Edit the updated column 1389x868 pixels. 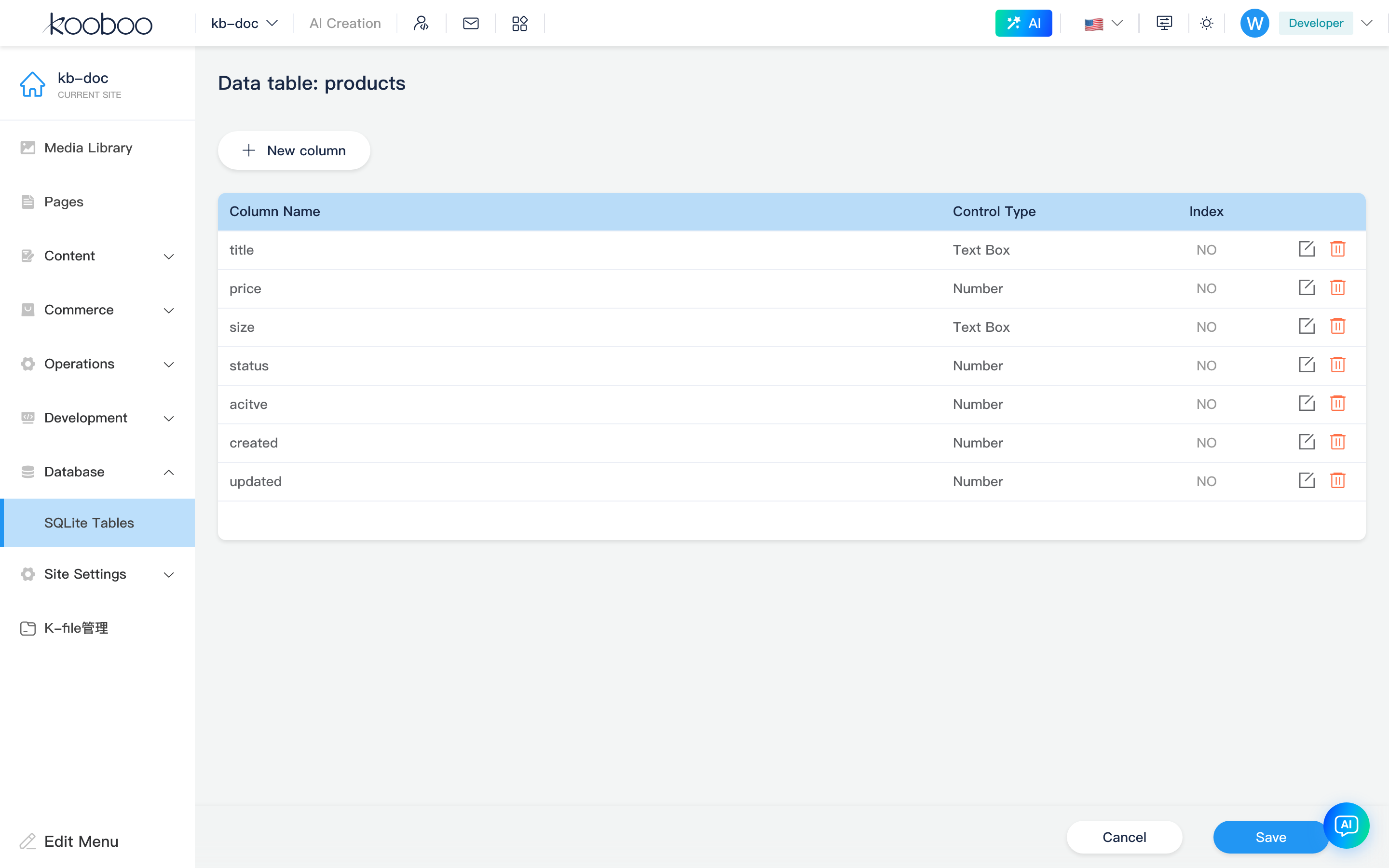click(1307, 480)
